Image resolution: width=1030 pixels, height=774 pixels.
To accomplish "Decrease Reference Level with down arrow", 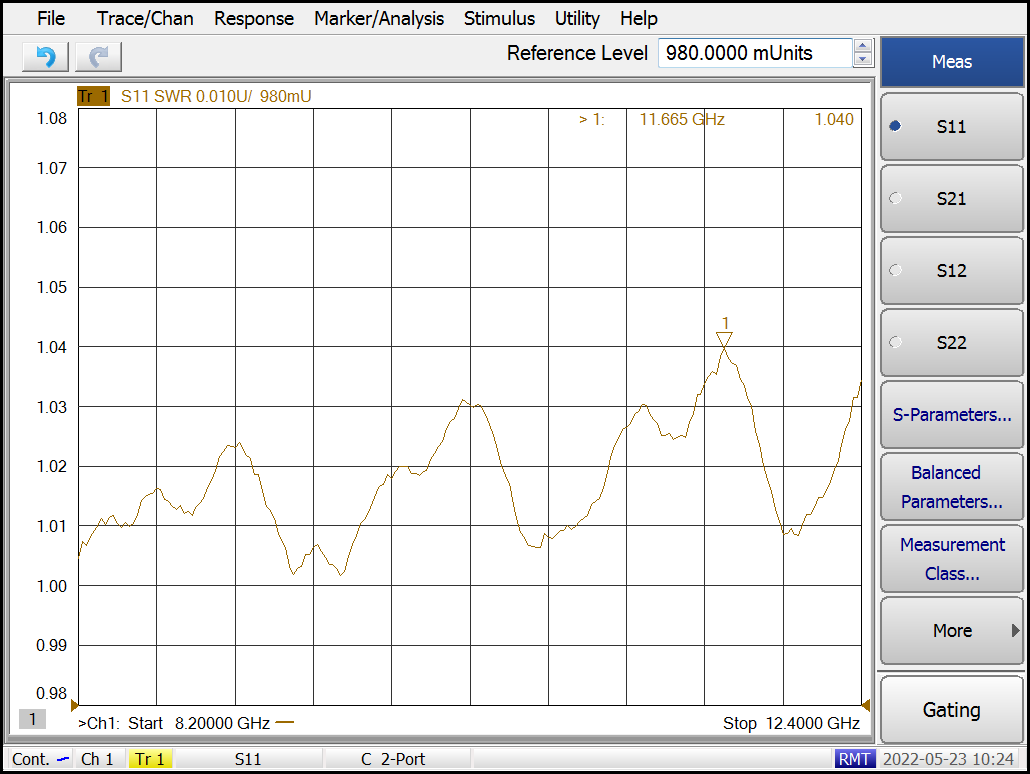I will click(863, 60).
